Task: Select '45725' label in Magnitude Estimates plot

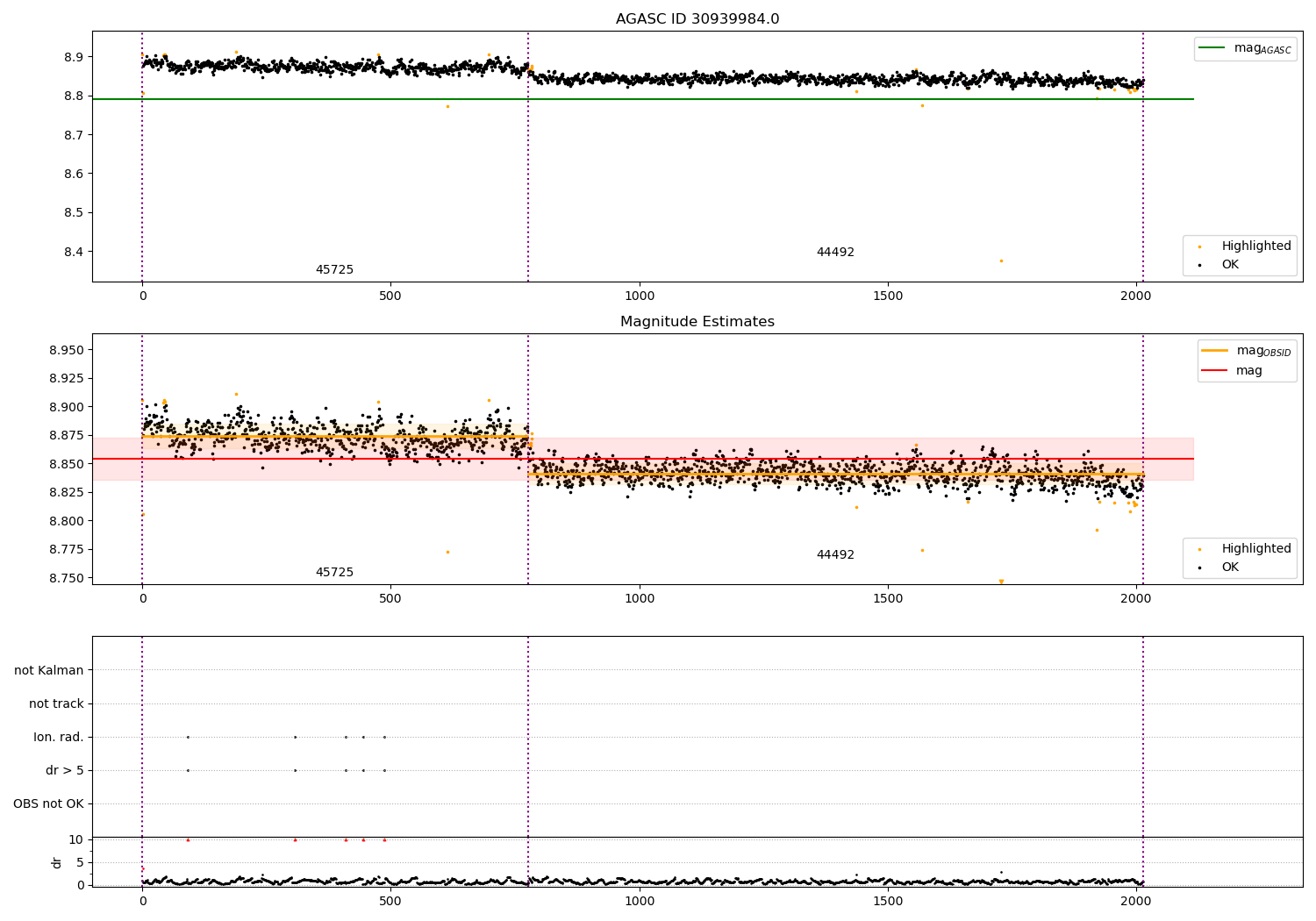Action: tap(334, 573)
